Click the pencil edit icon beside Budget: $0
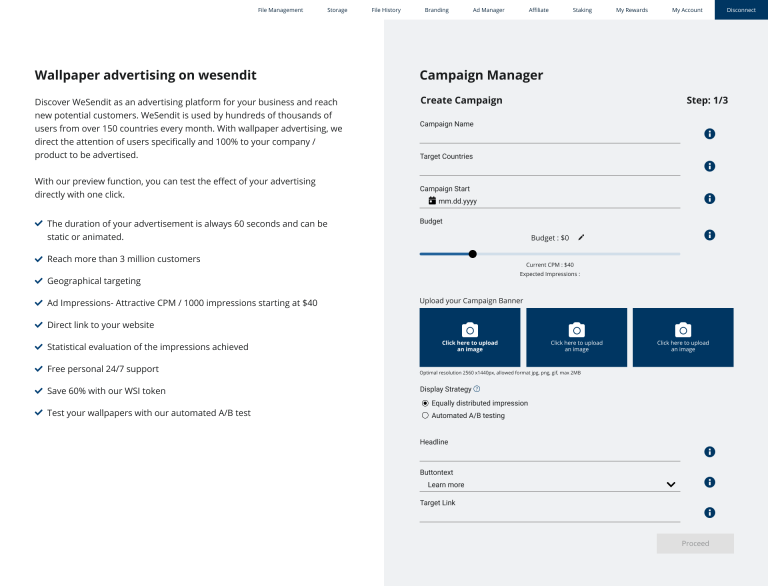768x586 pixels. [x=581, y=238]
